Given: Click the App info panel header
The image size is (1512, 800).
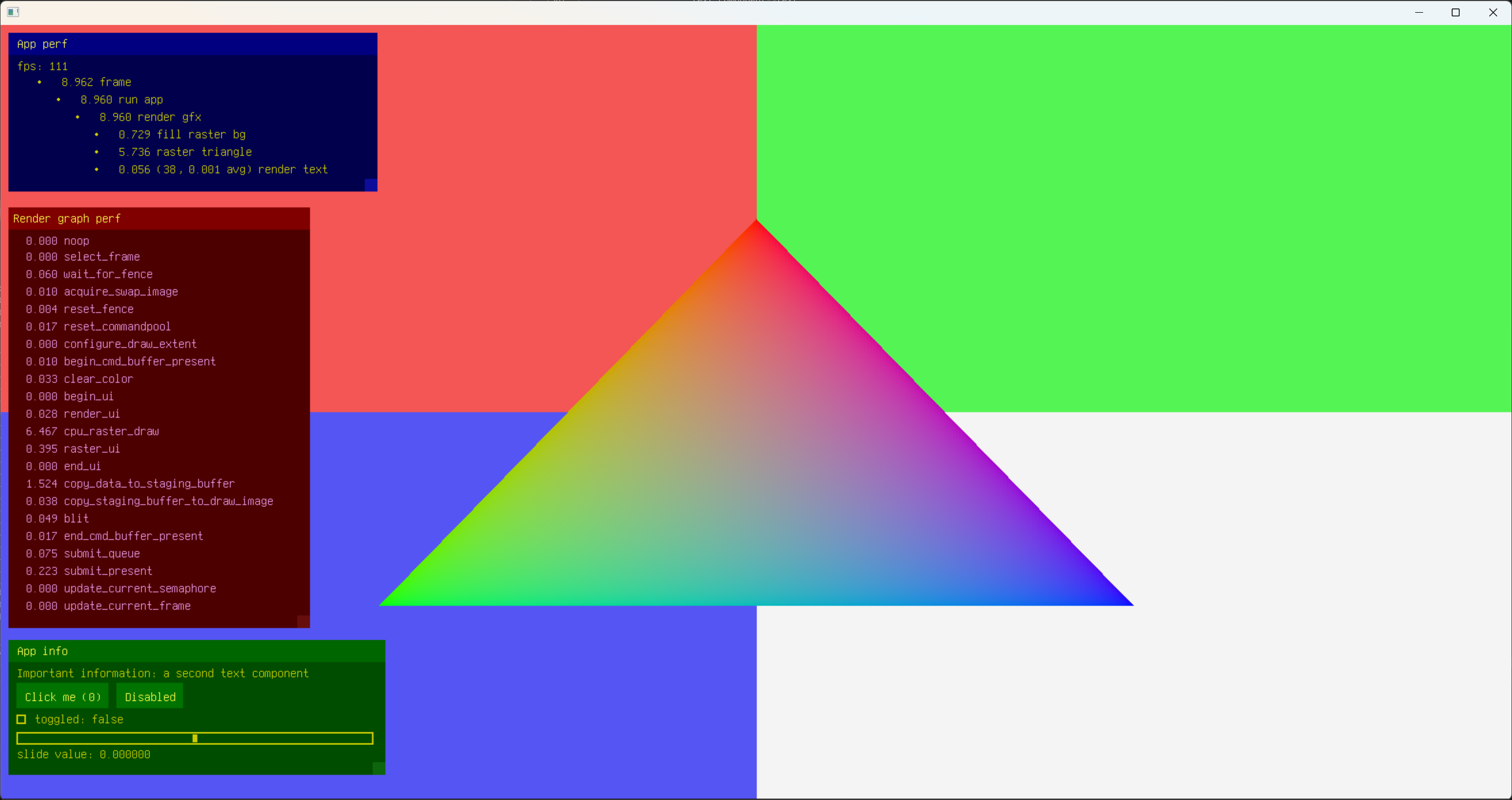Looking at the screenshot, I should click(197, 651).
